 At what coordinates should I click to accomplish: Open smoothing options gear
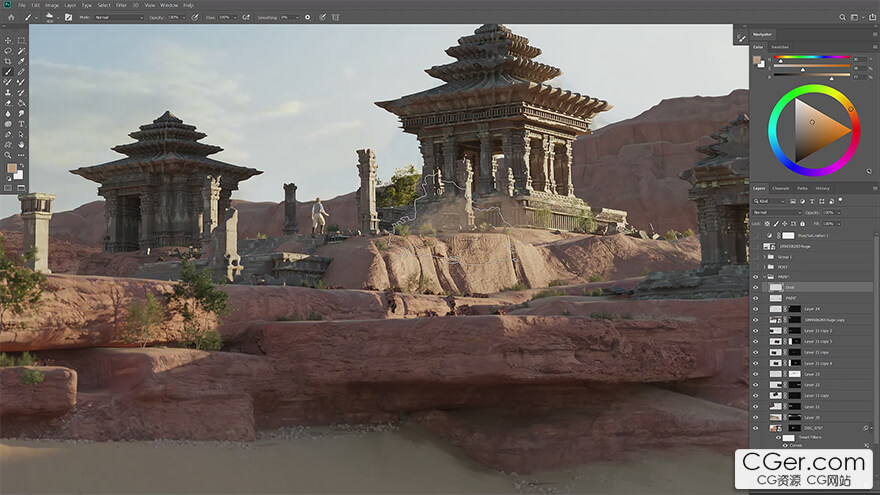pyautogui.click(x=308, y=17)
